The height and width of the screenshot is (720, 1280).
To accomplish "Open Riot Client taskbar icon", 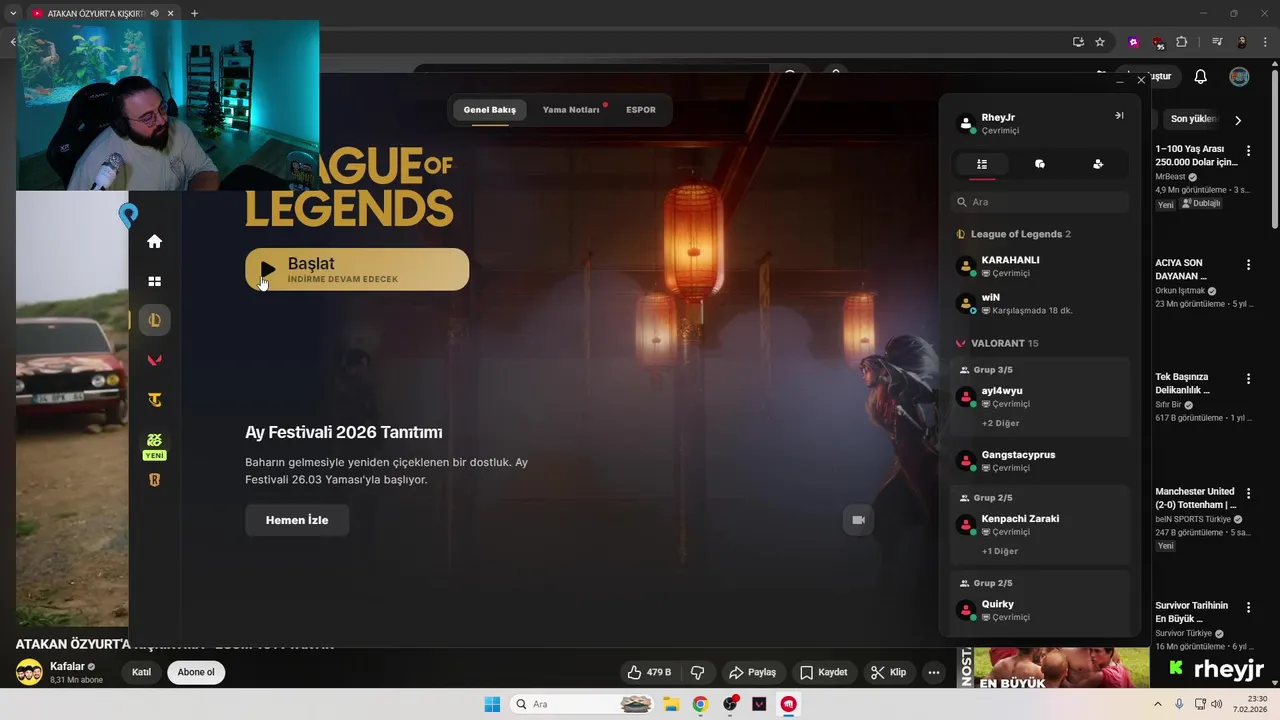I will click(x=789, y=704).
